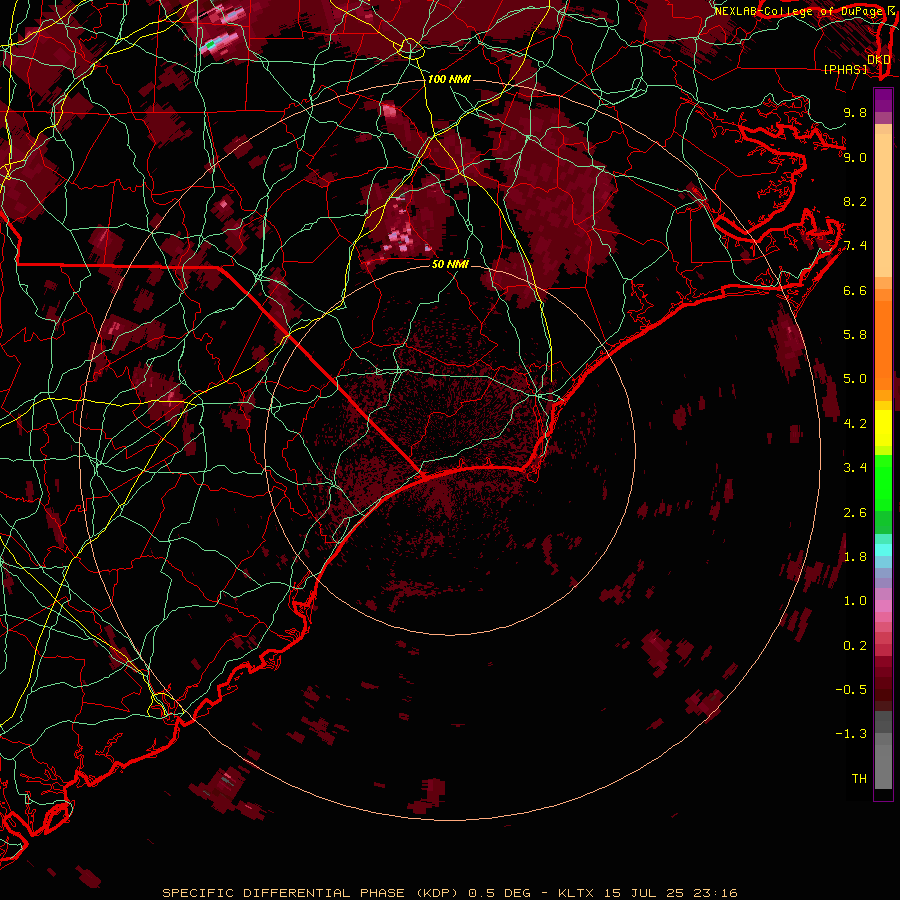This screenshot has width=900, height=900.
Task: Click the -1.3 value on the scale
Action: tap(851, 734)
